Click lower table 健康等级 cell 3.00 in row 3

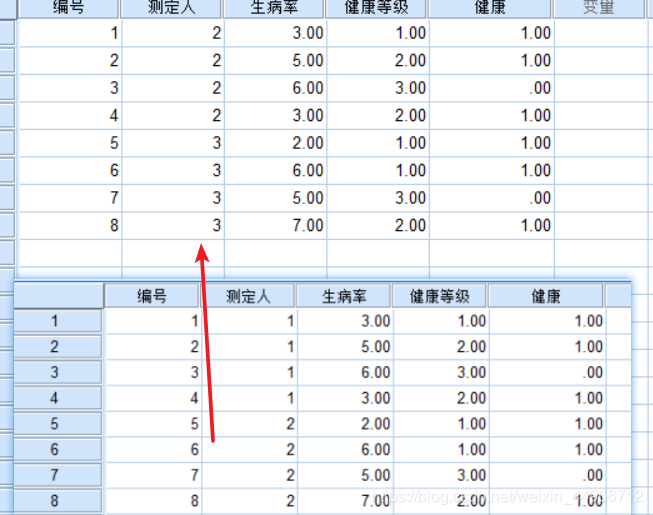click(441, 372)
